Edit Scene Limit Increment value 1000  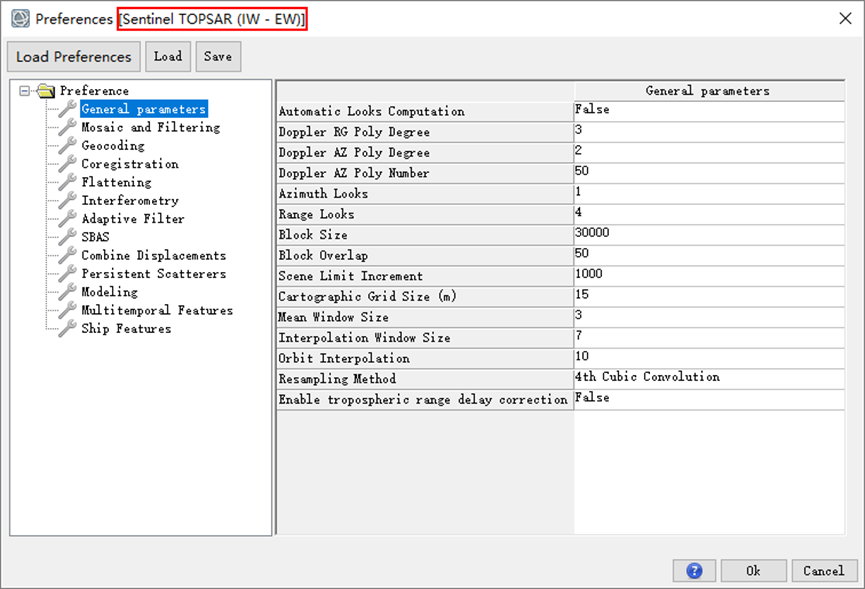[x=709, y=275]
